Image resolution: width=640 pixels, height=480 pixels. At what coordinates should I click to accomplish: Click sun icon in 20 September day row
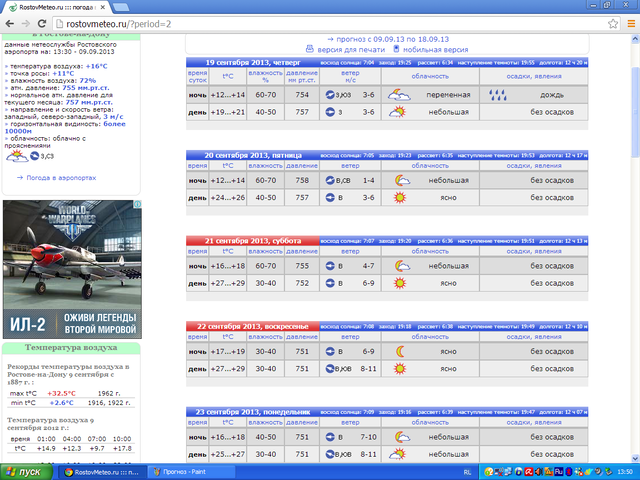point(400,198)
